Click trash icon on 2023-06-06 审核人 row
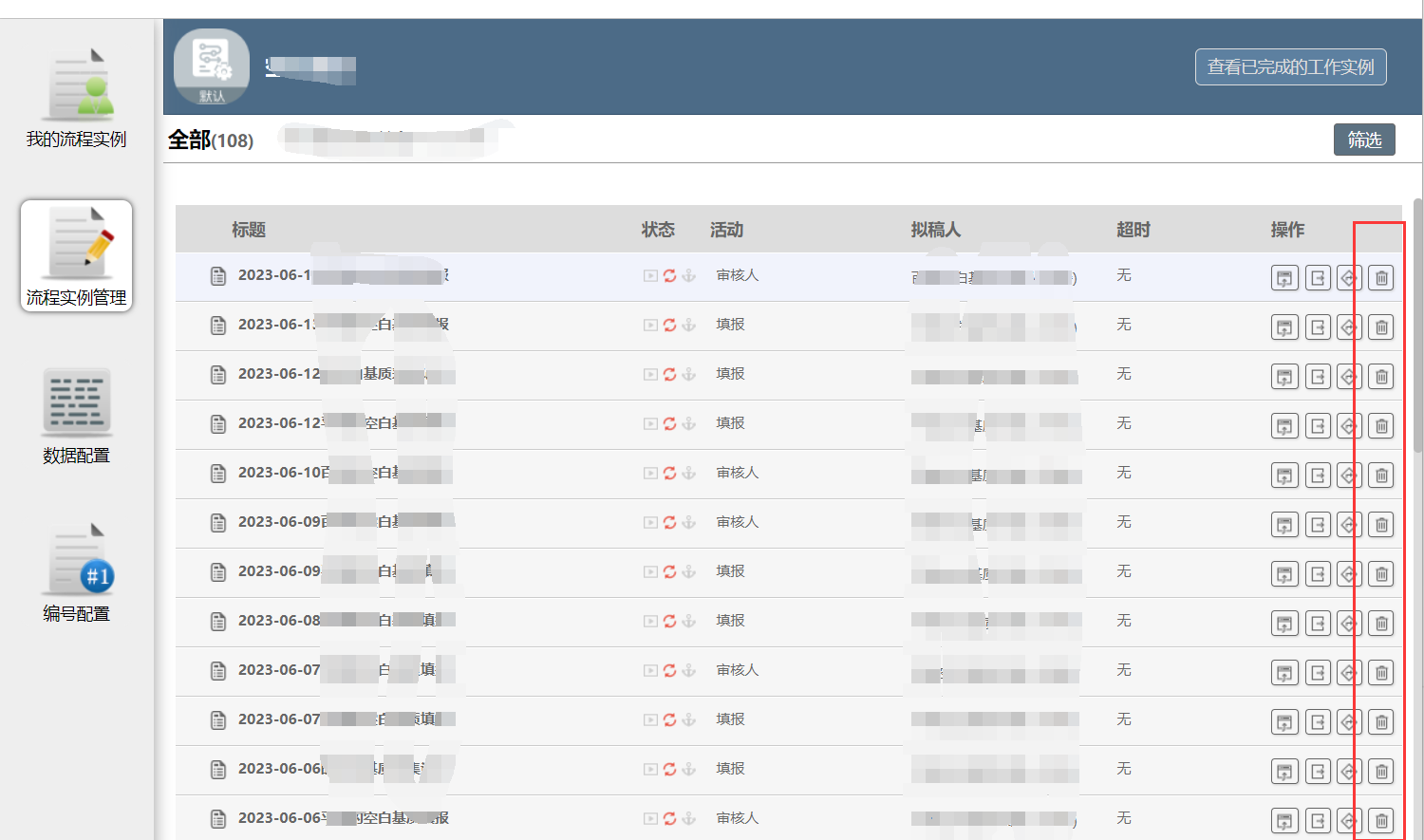This screenshot has height=840, width=1424. 1381,820
